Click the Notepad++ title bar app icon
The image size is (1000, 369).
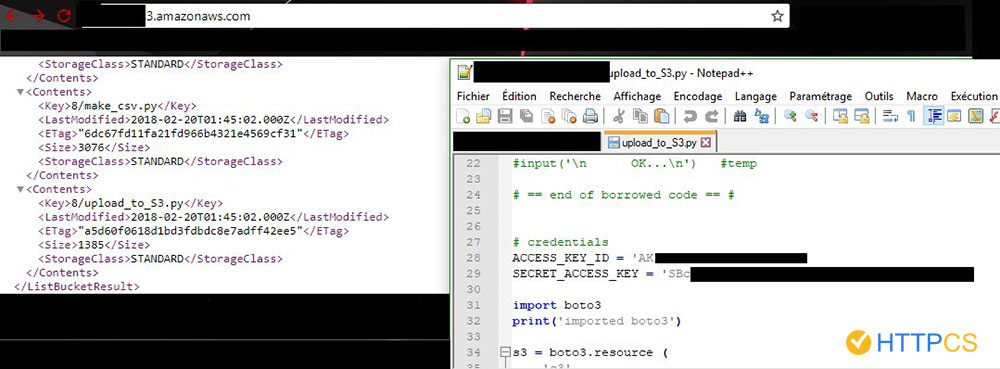(x=464, y=73)
